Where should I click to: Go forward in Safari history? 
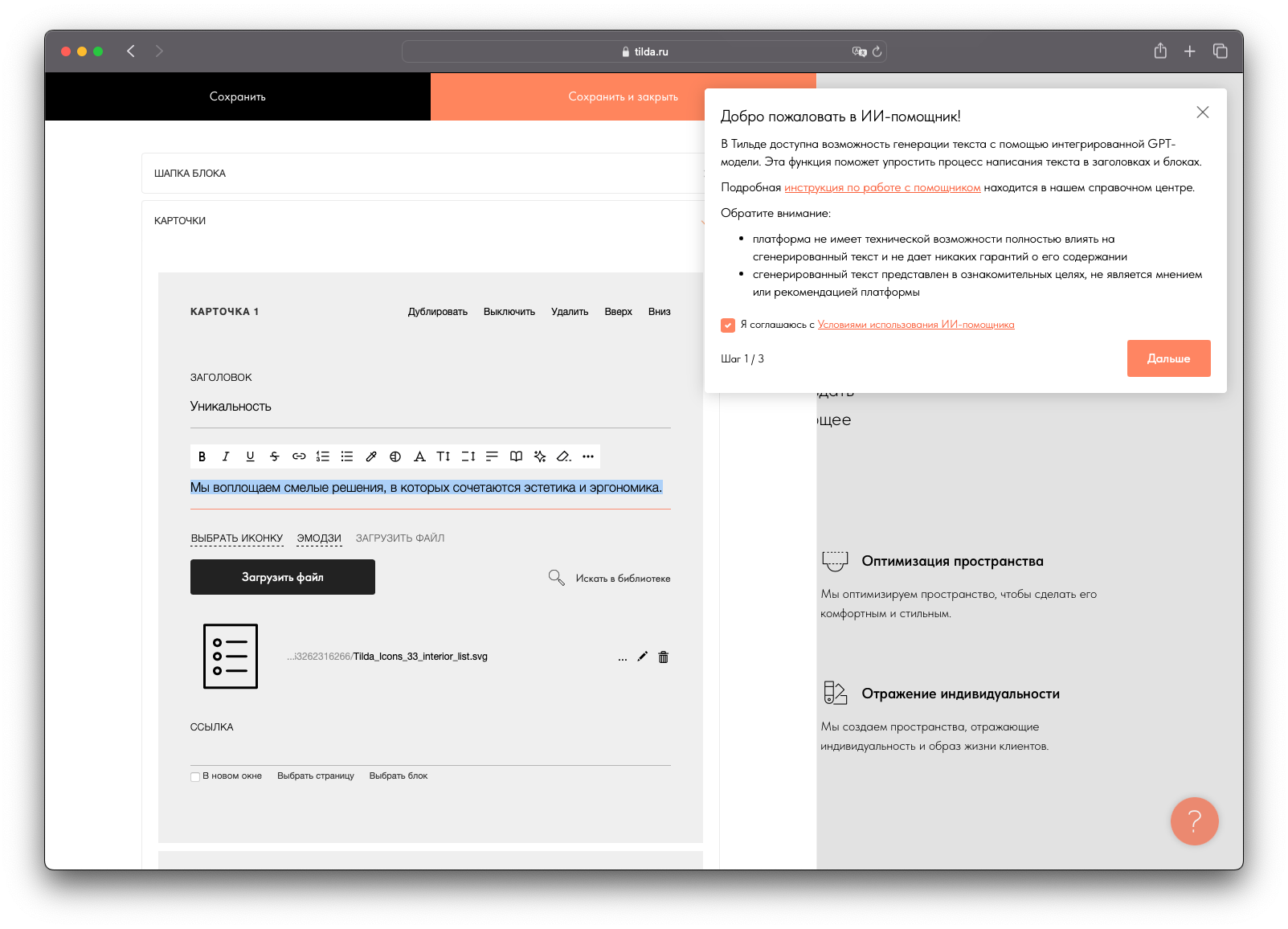[159, 51]
